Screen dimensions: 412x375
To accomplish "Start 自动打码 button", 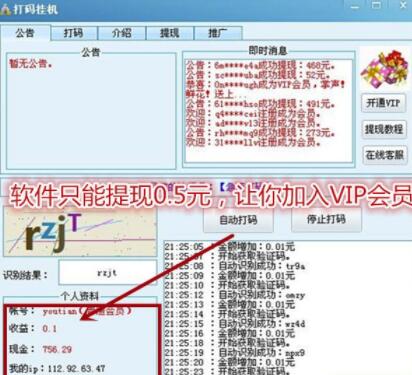I will pos(238,220).
